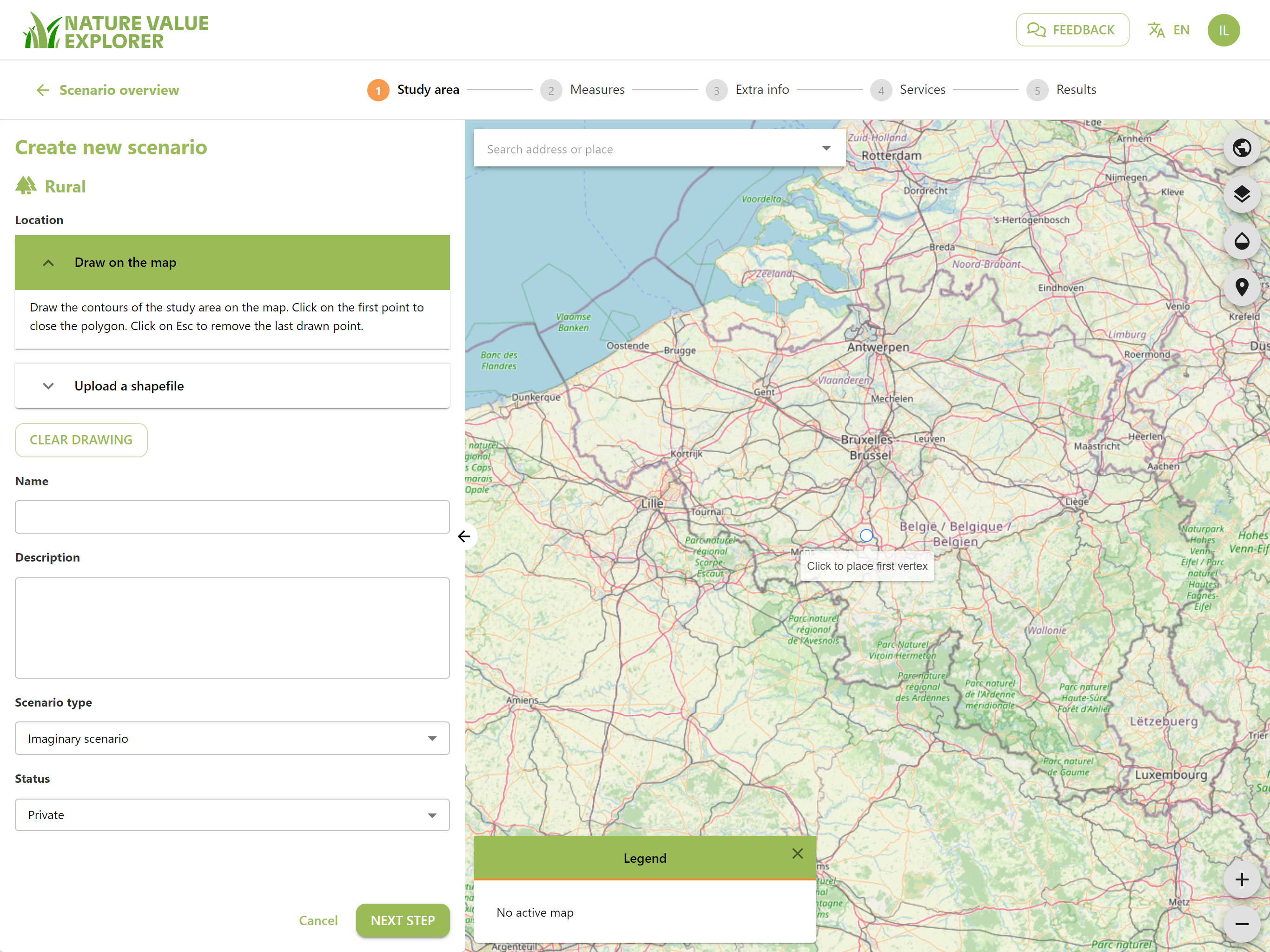Zoom out the map with minus
1270x952 pixels.
coord(1242,924)
